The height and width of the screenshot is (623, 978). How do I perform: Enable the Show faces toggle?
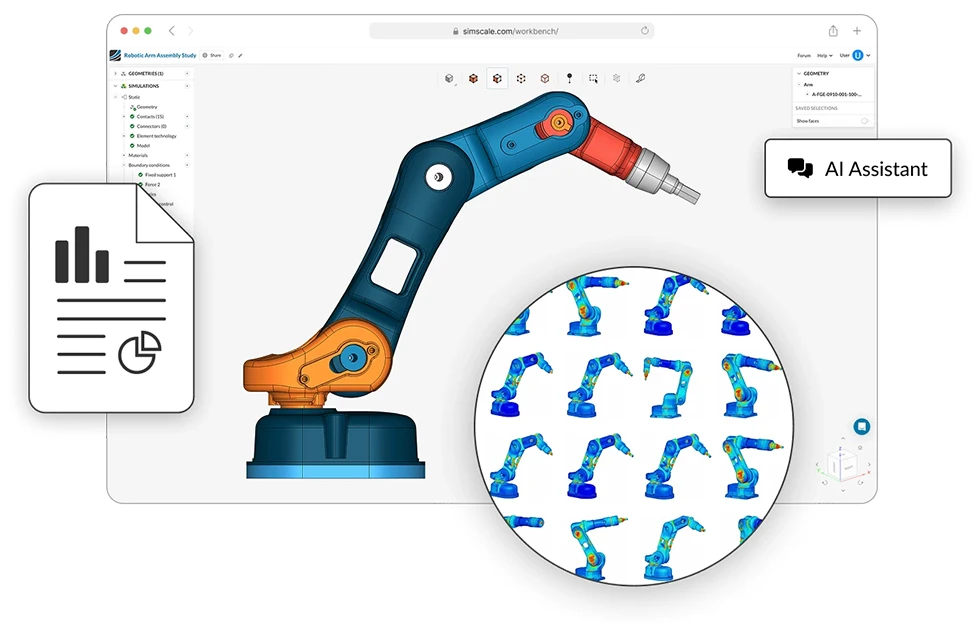(864, 121)
